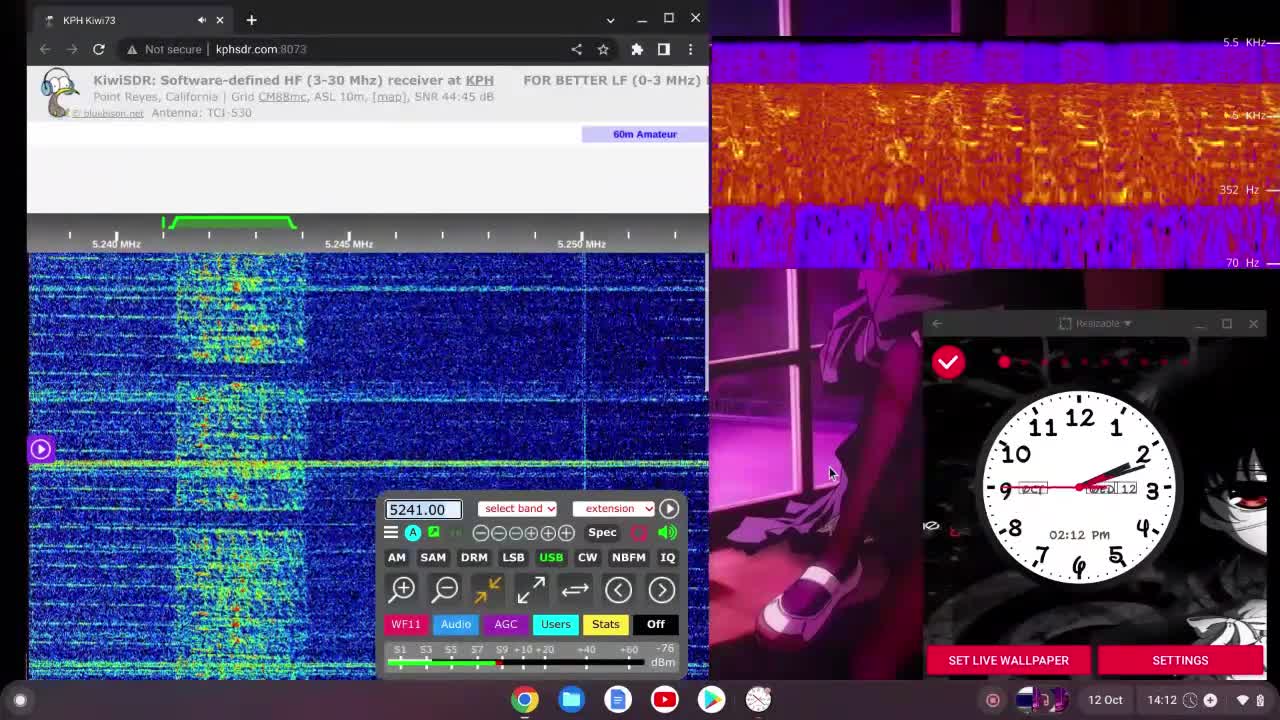Image resolution: width=1280 pixels, height=720 pixels.
Task: Open the KPH link in page header
Action: click(x=479, y=80)
